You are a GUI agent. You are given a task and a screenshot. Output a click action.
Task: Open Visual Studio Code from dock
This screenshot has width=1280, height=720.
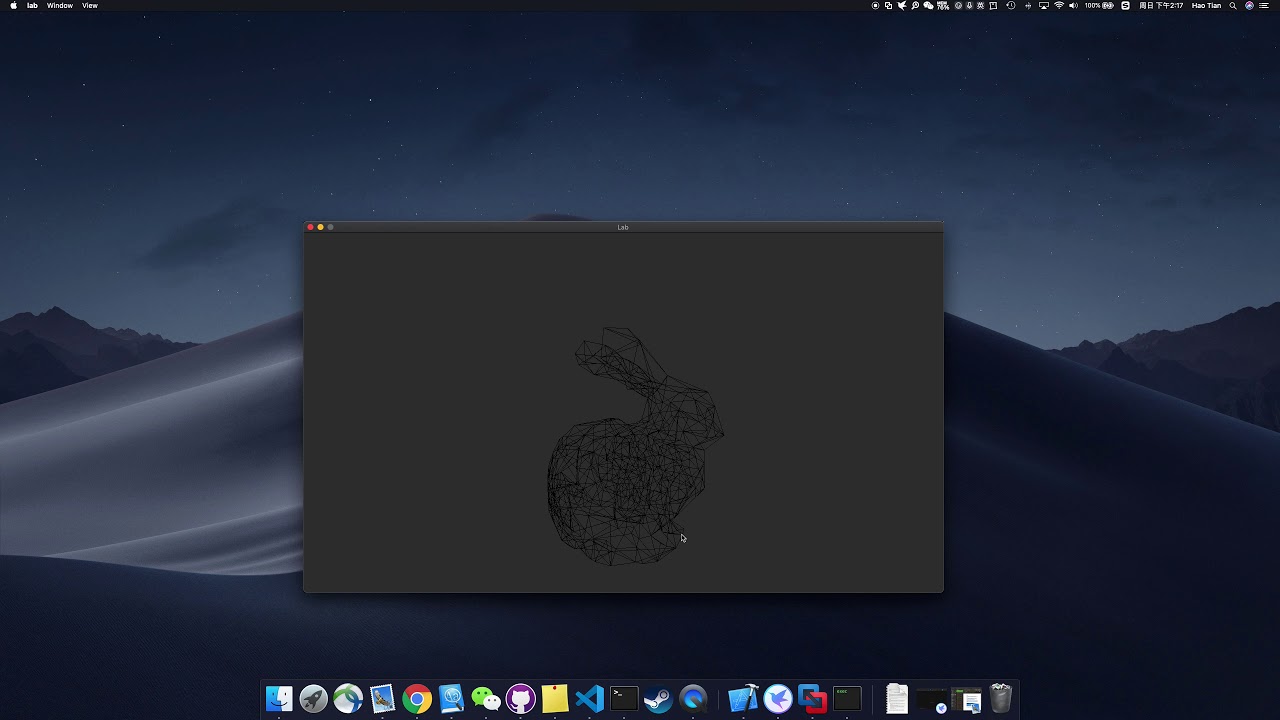coord(590,698)
